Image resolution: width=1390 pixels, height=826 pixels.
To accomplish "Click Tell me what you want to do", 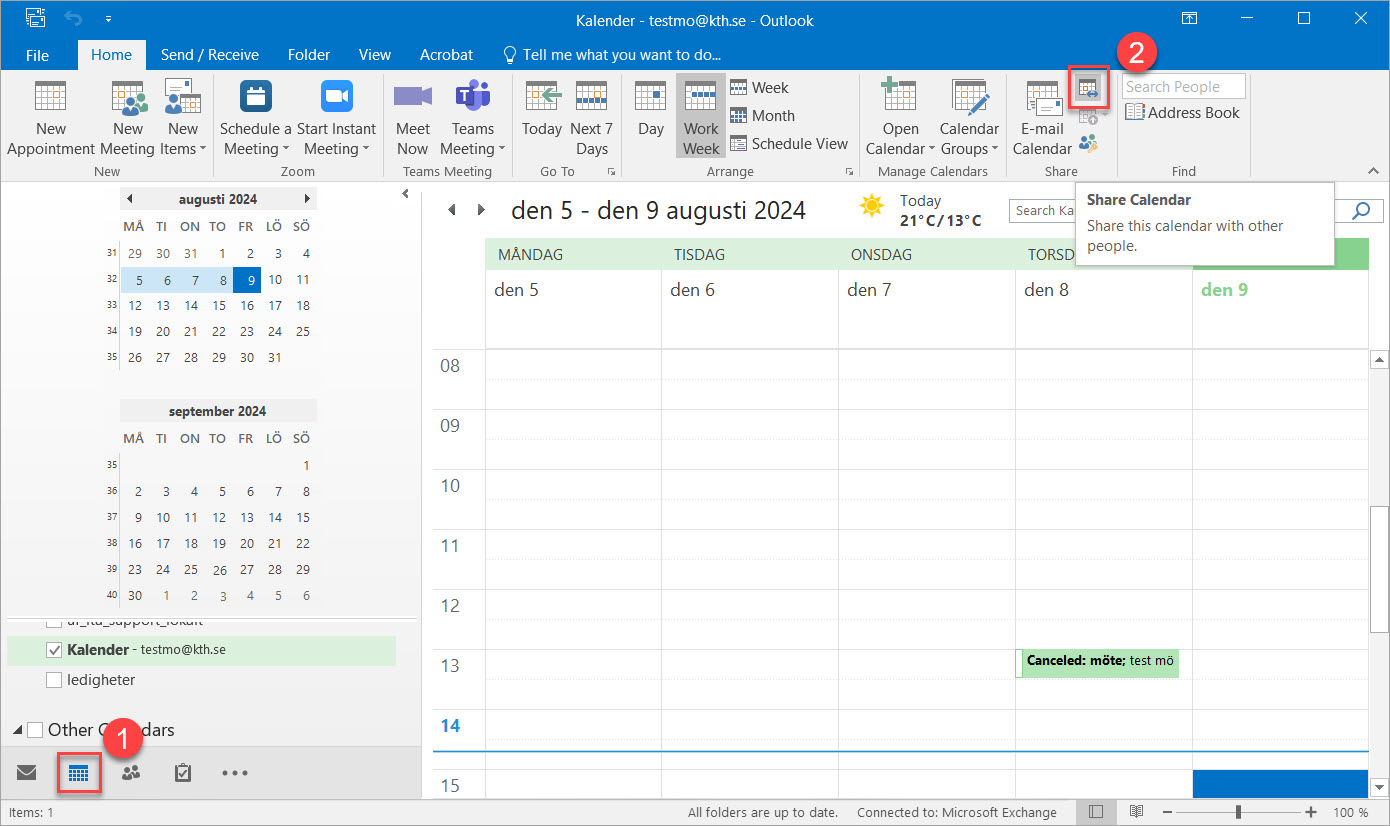I will 611,55.
